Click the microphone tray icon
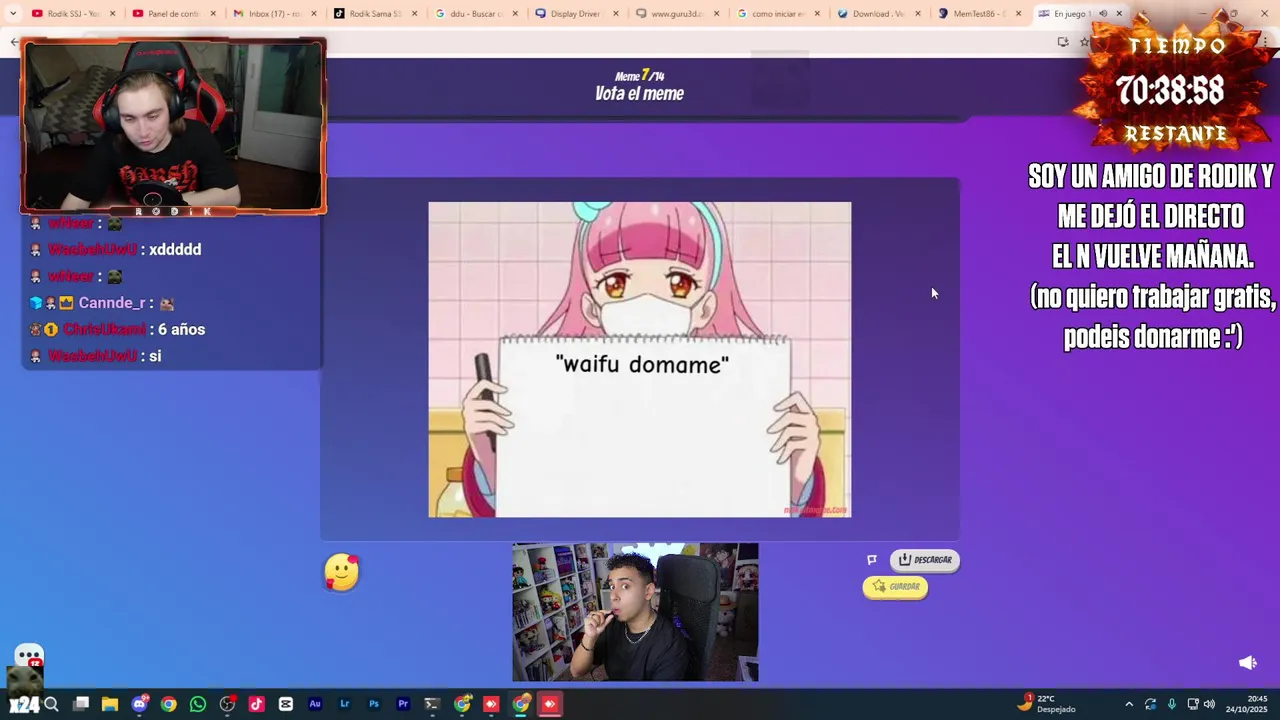The height and width of the screenshot is (720, 1280). (1171, 705)
